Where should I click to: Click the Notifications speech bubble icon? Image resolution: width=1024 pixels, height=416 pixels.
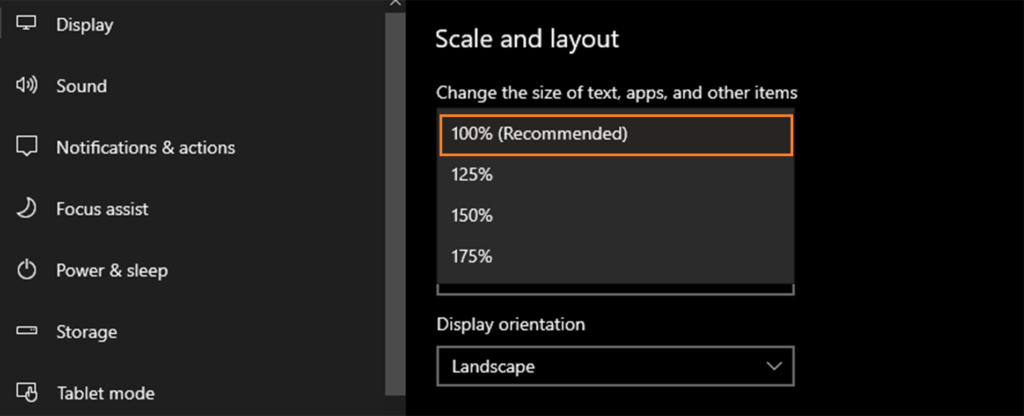pyautogui.click(x=27, y=147)
